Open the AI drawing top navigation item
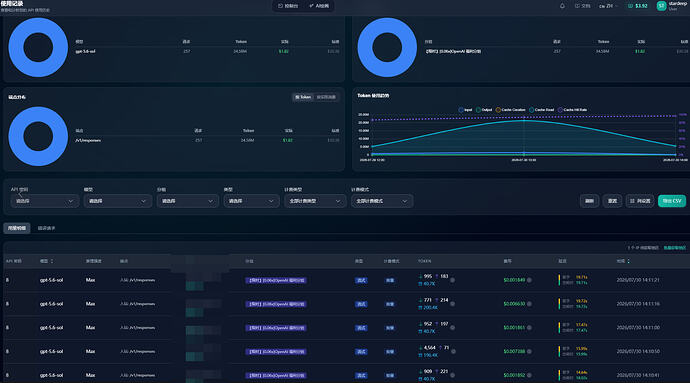The width and height of the screenshot is (690, 383). pyautogui.click(x=319, y=6)
